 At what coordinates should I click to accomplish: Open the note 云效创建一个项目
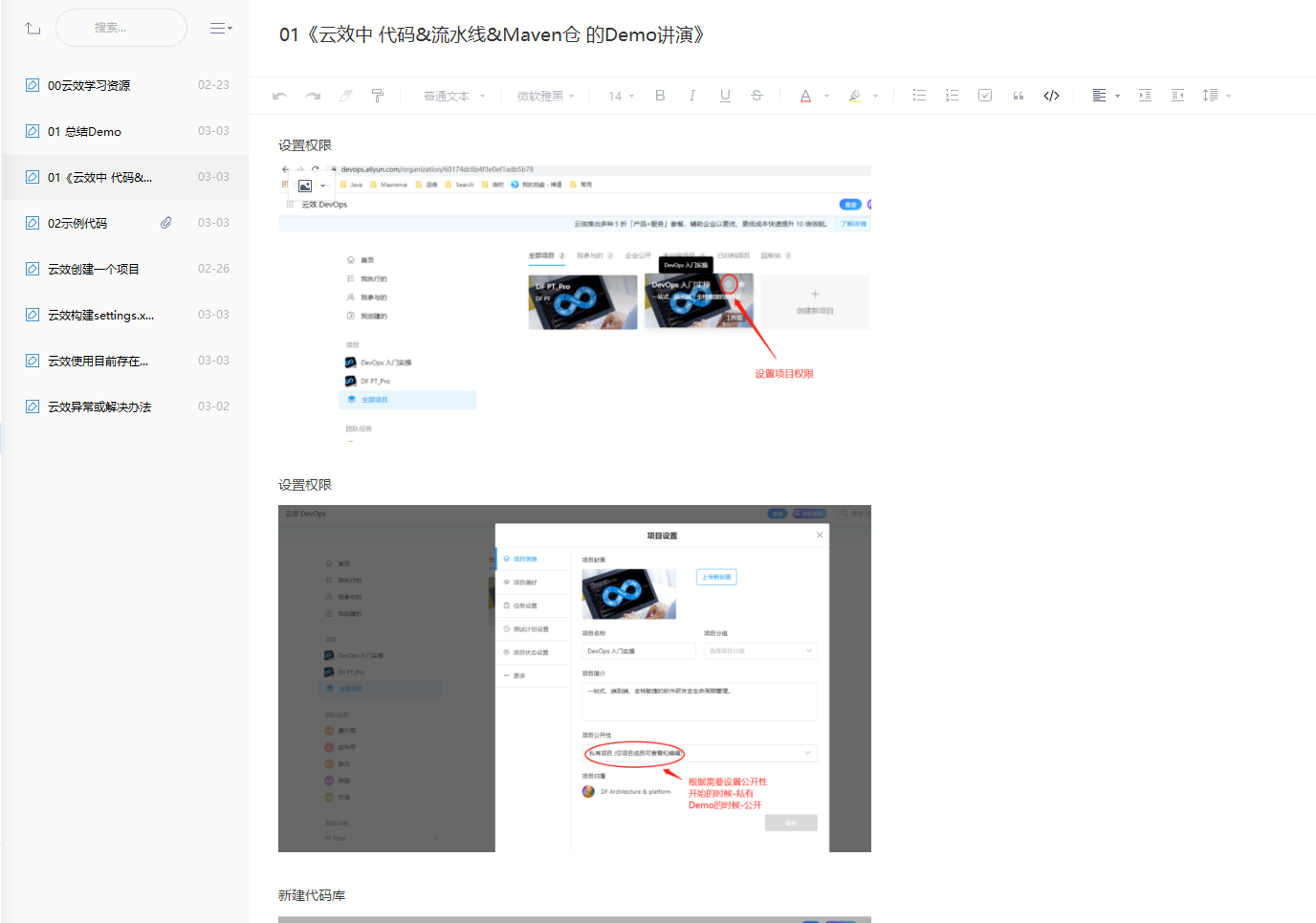[x=125, y=269]
